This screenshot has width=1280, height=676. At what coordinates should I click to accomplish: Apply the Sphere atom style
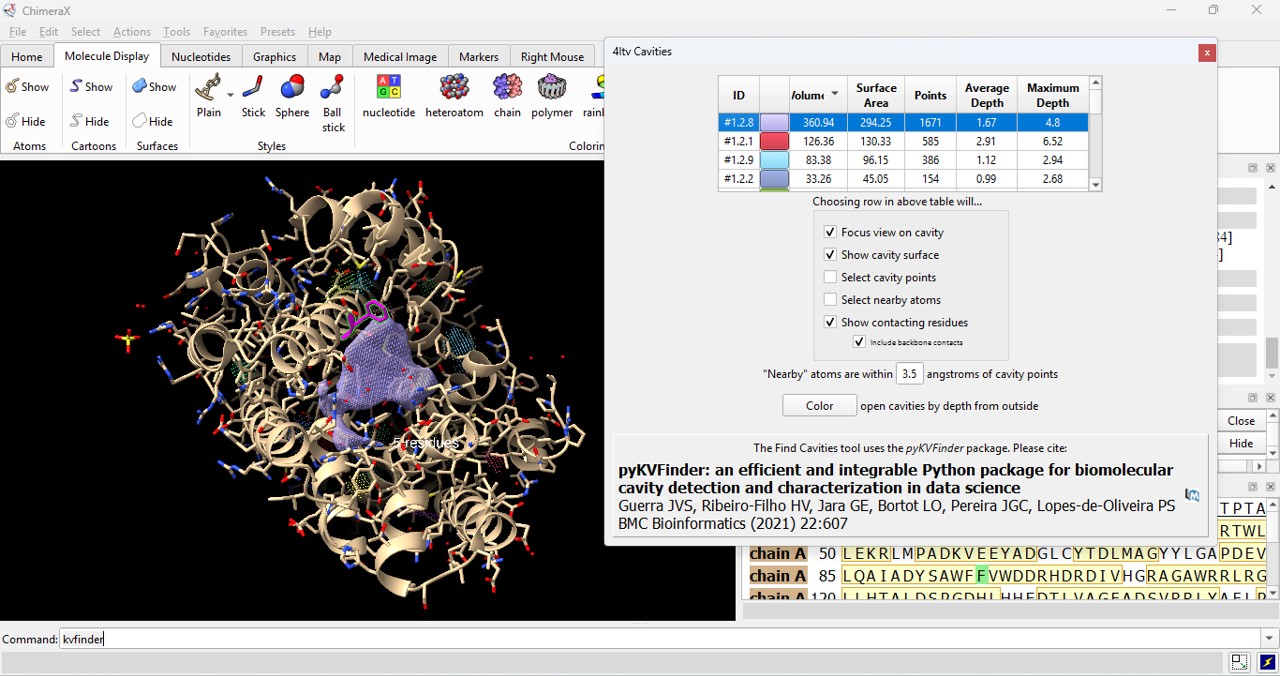tap(292, 97)
